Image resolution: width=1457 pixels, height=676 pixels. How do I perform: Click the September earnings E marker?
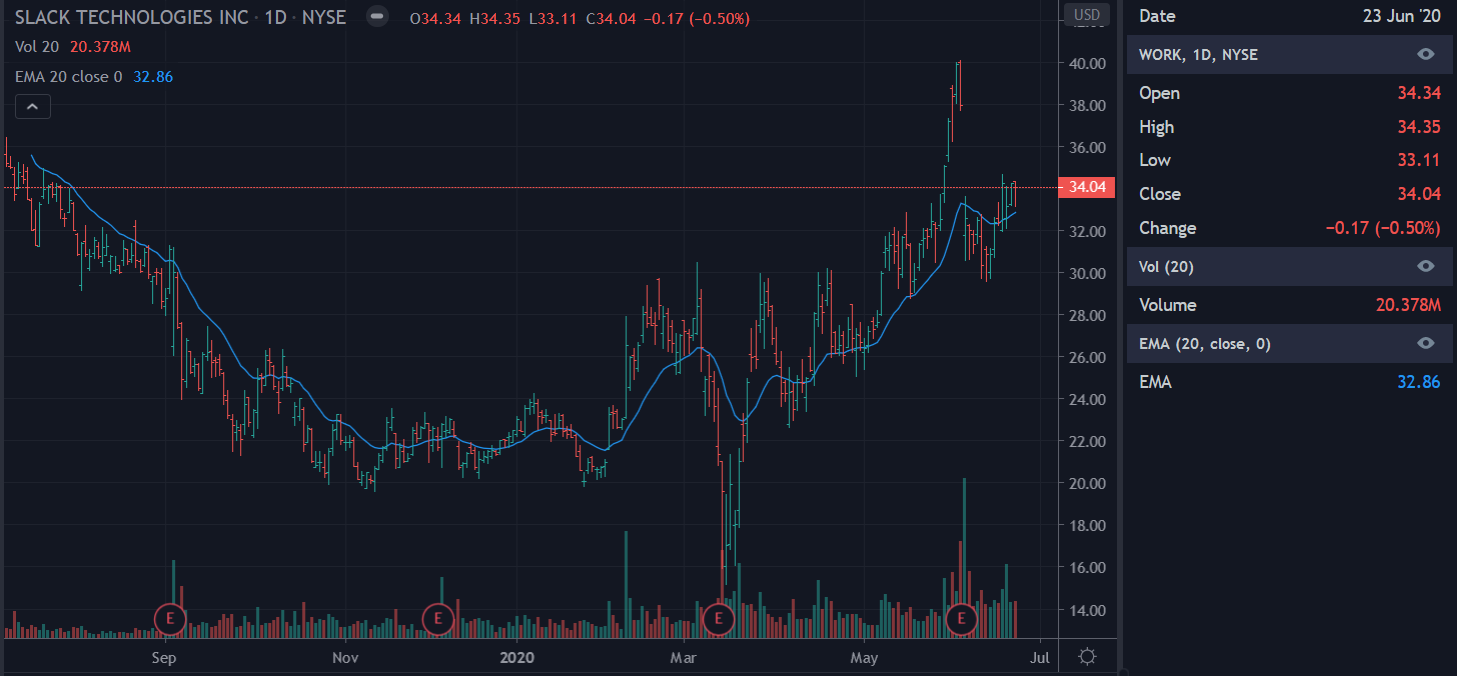coord(170,620)
